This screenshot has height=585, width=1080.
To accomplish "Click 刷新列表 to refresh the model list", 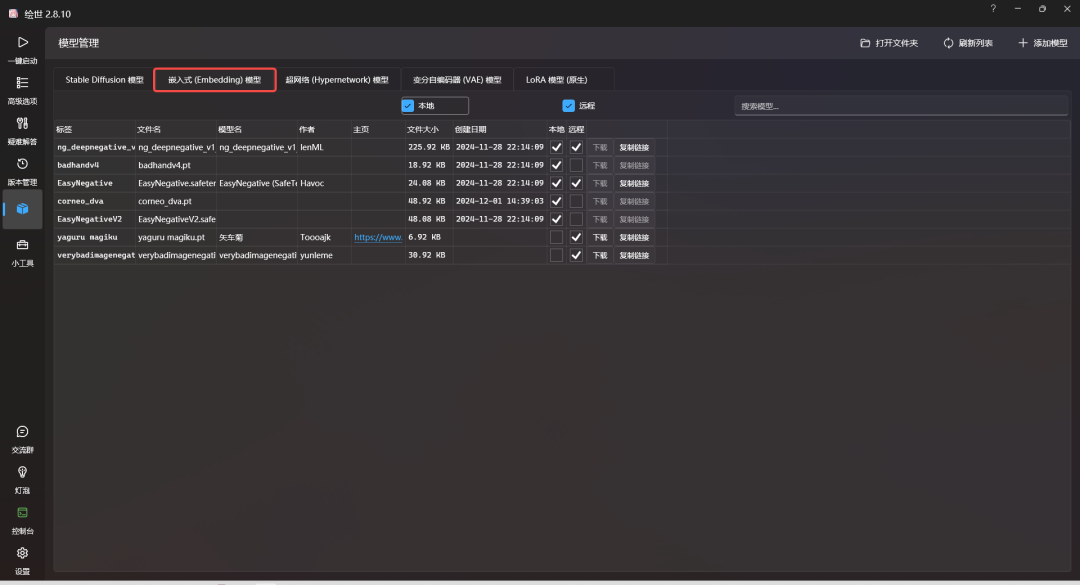I will pyautogui.click(x=968, y=43).
